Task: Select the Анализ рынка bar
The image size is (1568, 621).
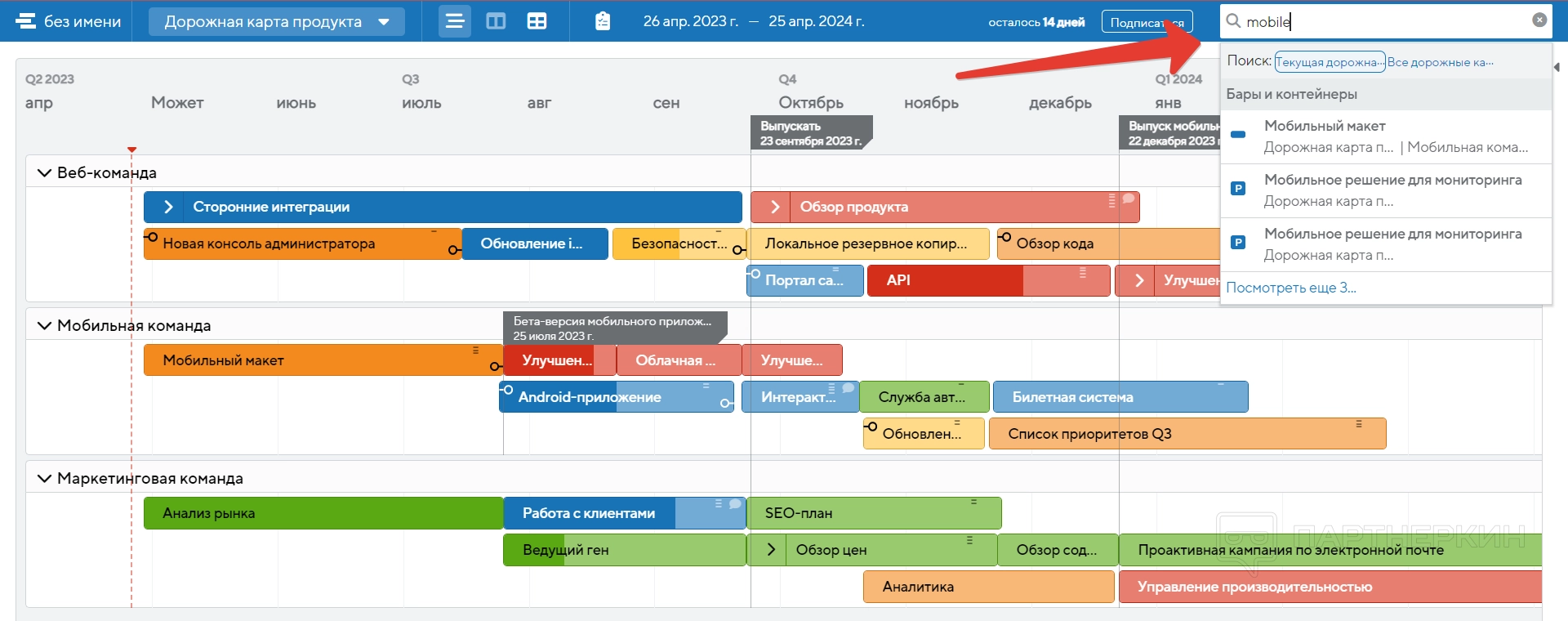Action: tap(323, 513)
